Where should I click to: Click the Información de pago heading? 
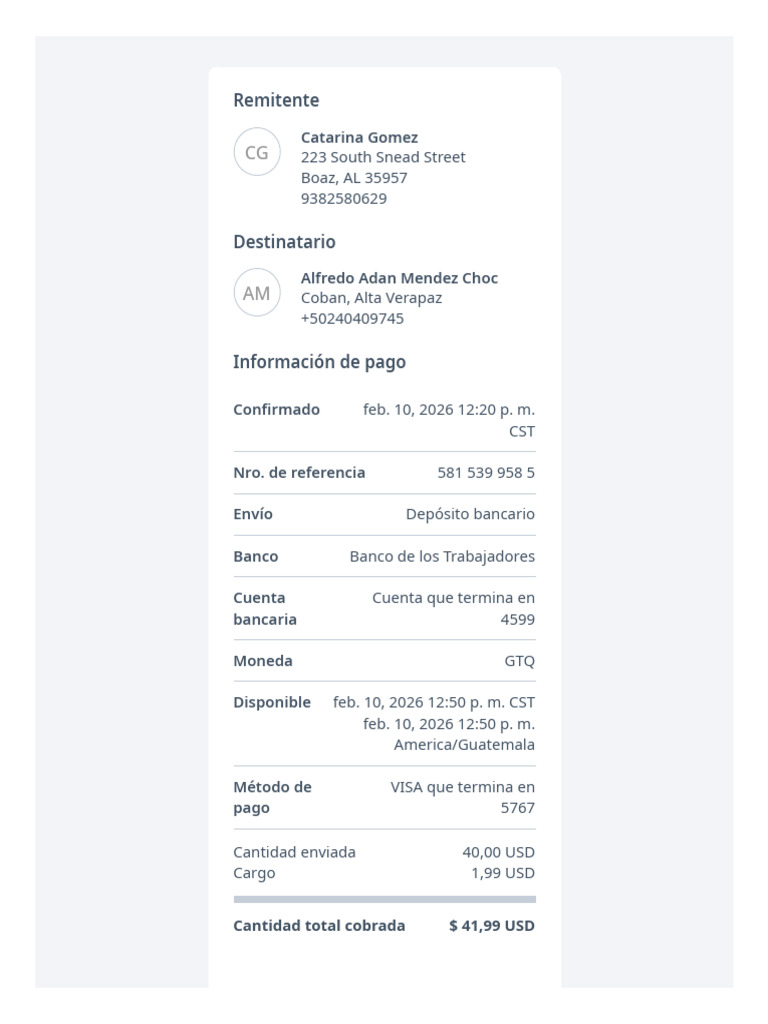319,362
